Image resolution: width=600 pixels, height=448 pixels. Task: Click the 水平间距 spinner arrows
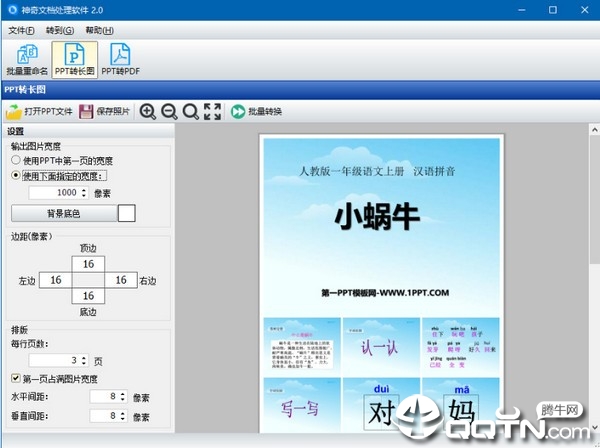(x=122, y=396)
